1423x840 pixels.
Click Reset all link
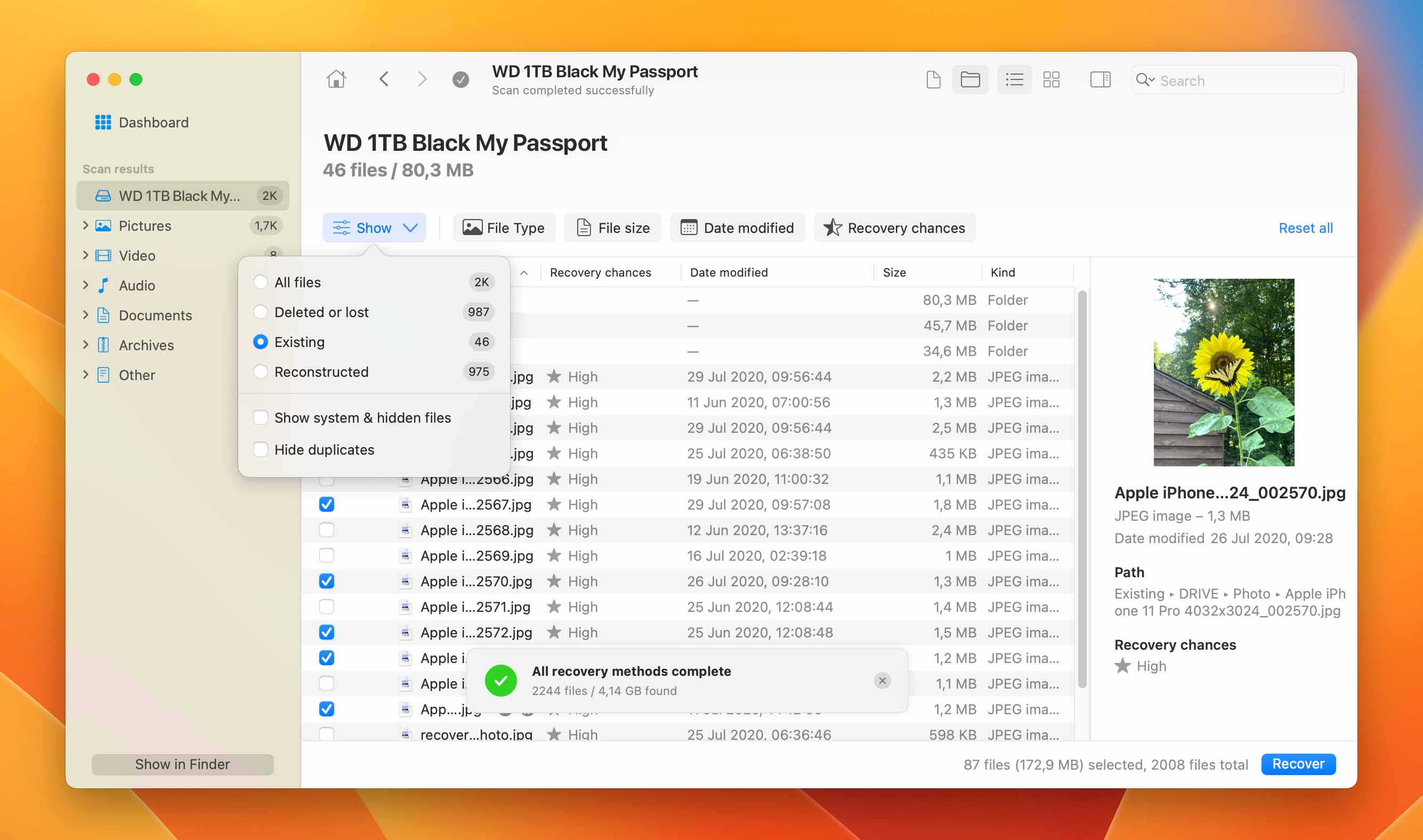tap(1305, 228)
